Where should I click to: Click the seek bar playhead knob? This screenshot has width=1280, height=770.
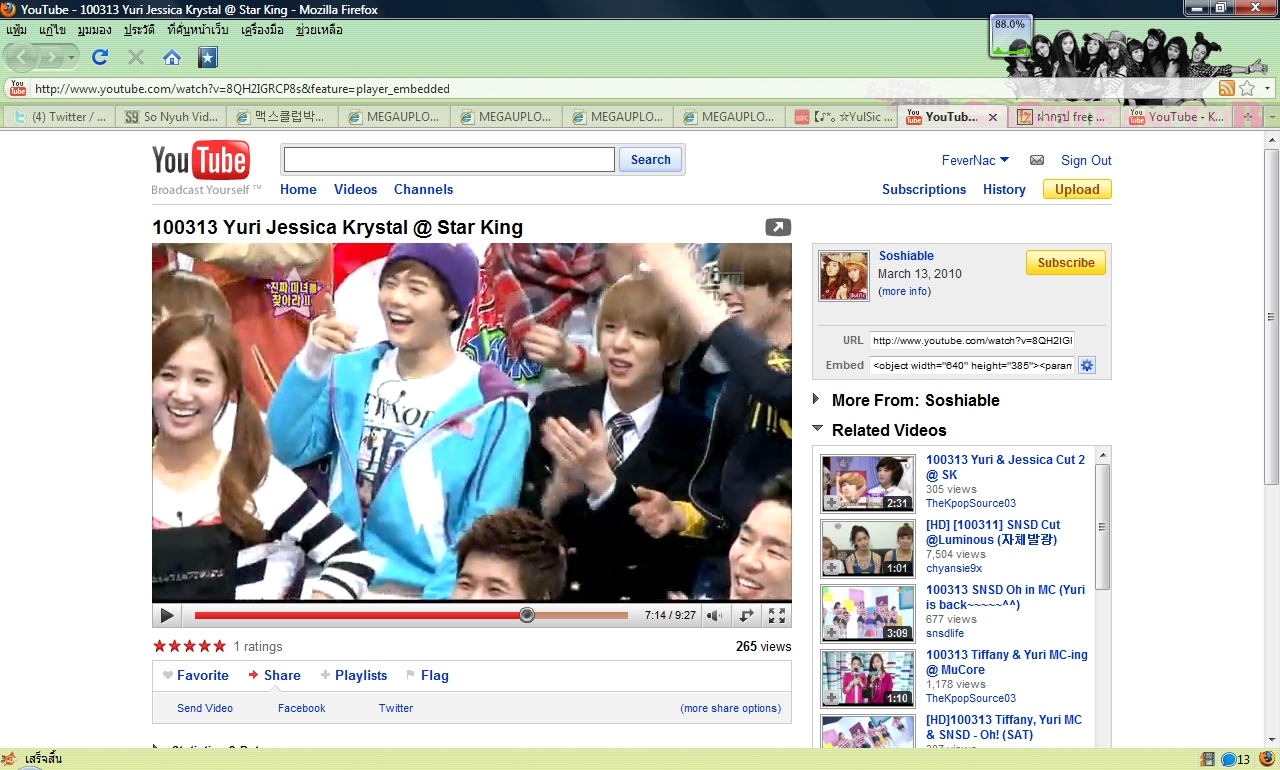527,616
